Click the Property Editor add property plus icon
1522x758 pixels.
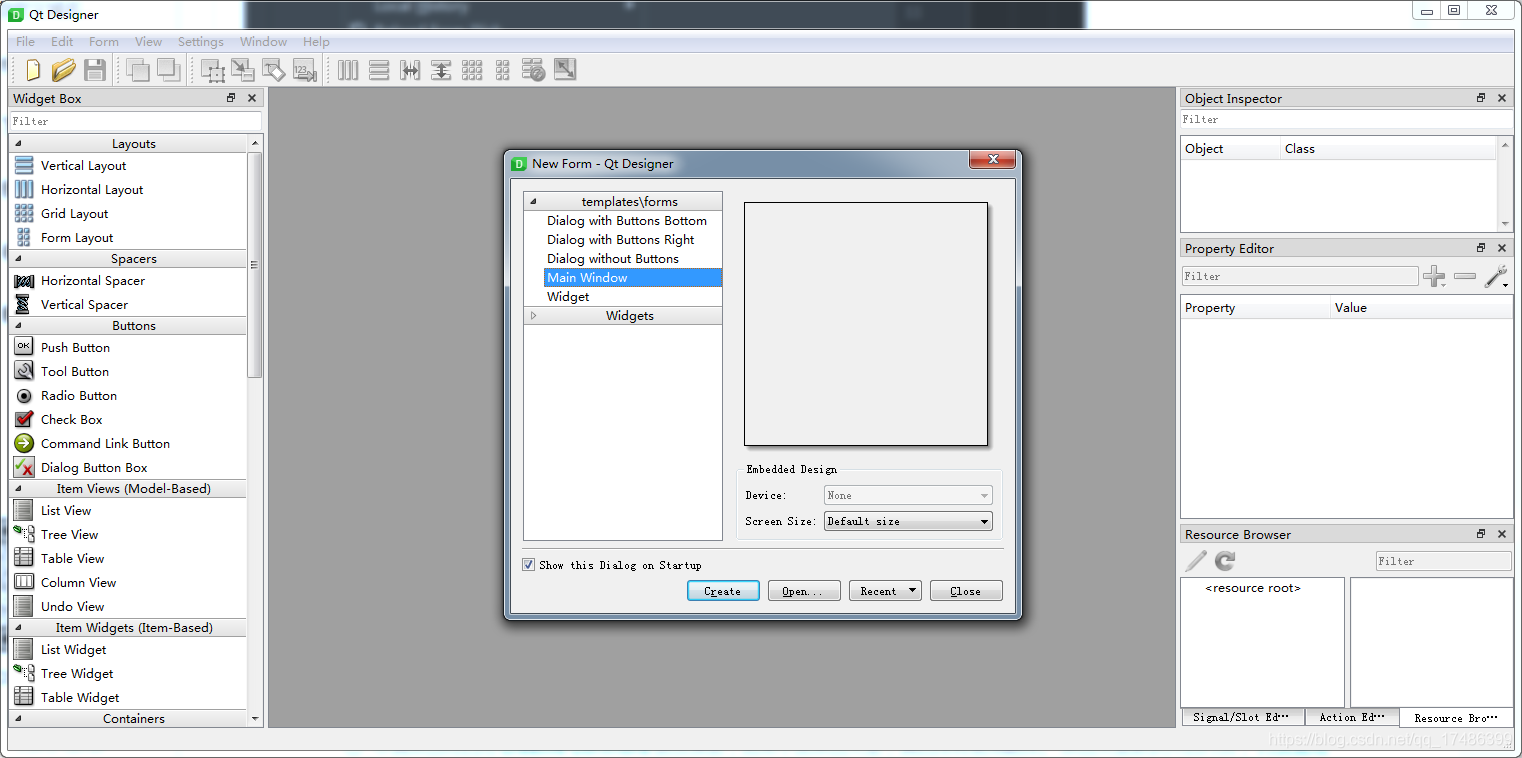[1435, 276]
